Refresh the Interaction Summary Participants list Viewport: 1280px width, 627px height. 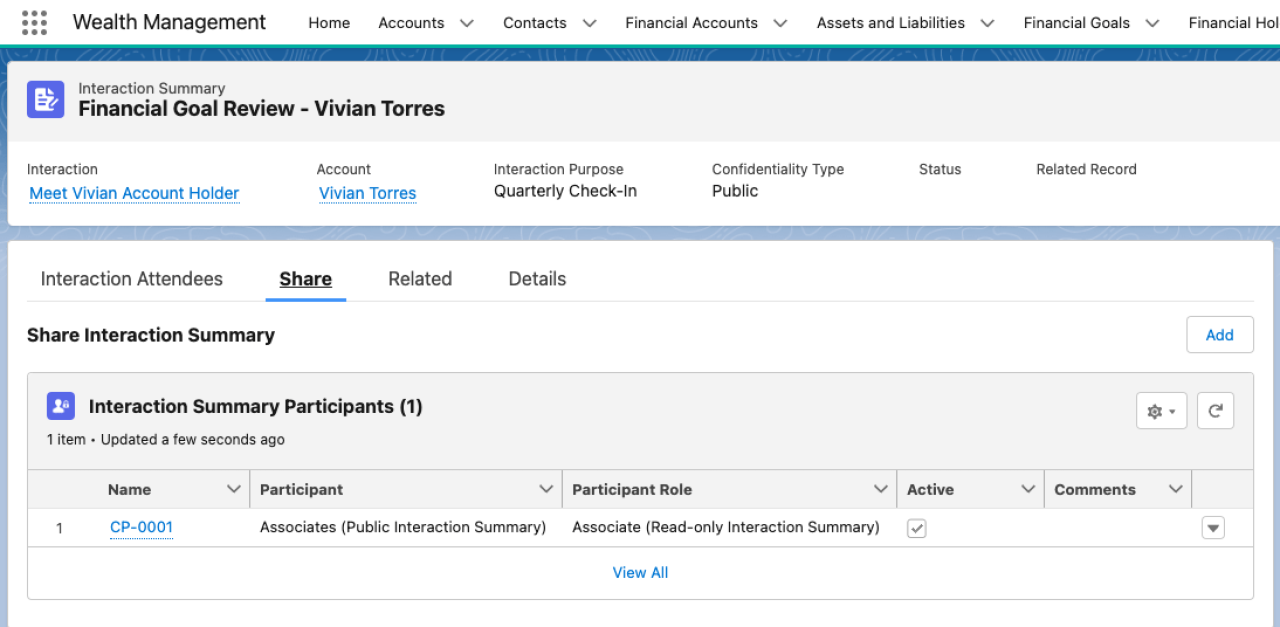pyautogui.click(x=1215, y=411)
